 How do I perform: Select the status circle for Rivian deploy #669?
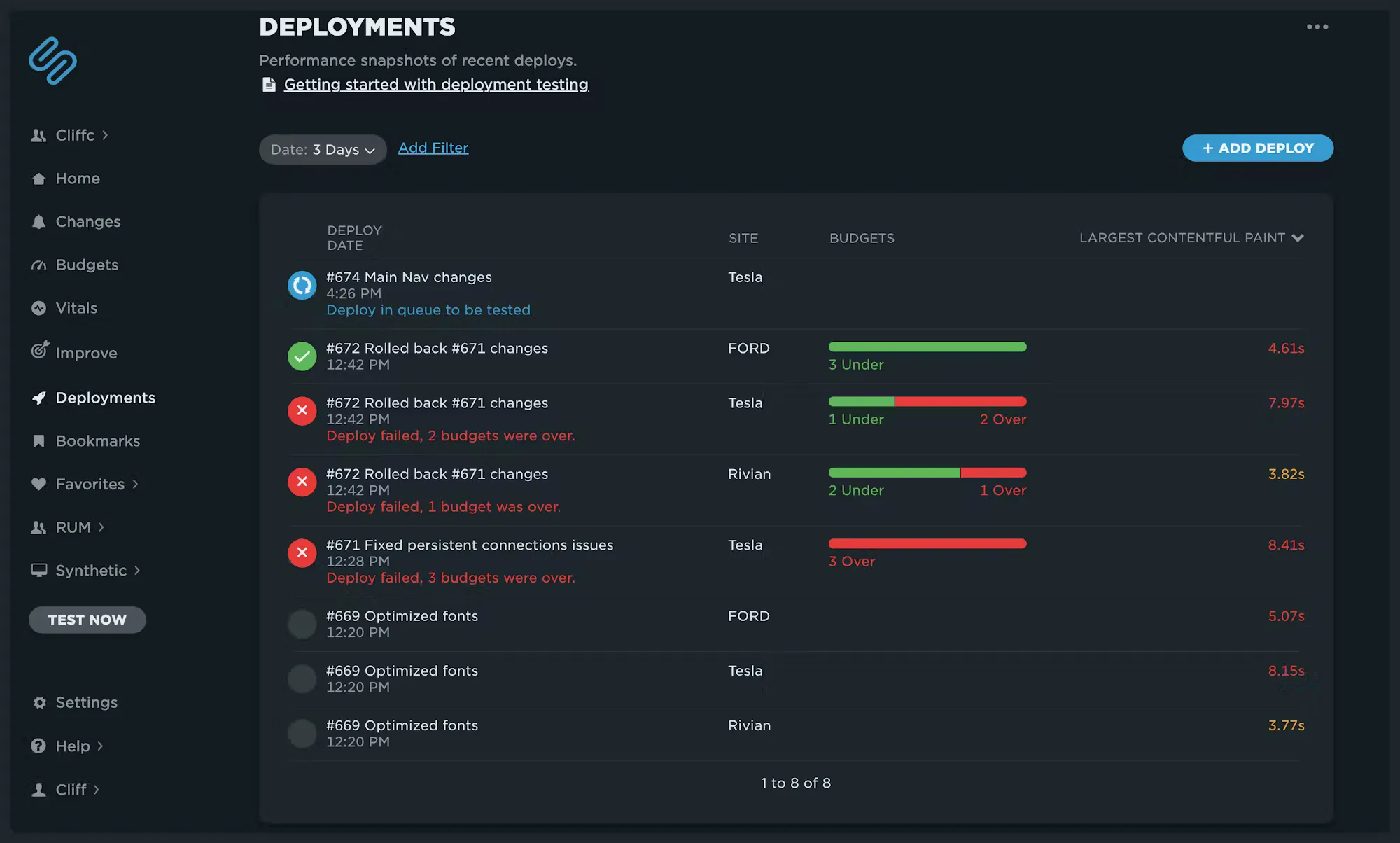click(302, 733)
